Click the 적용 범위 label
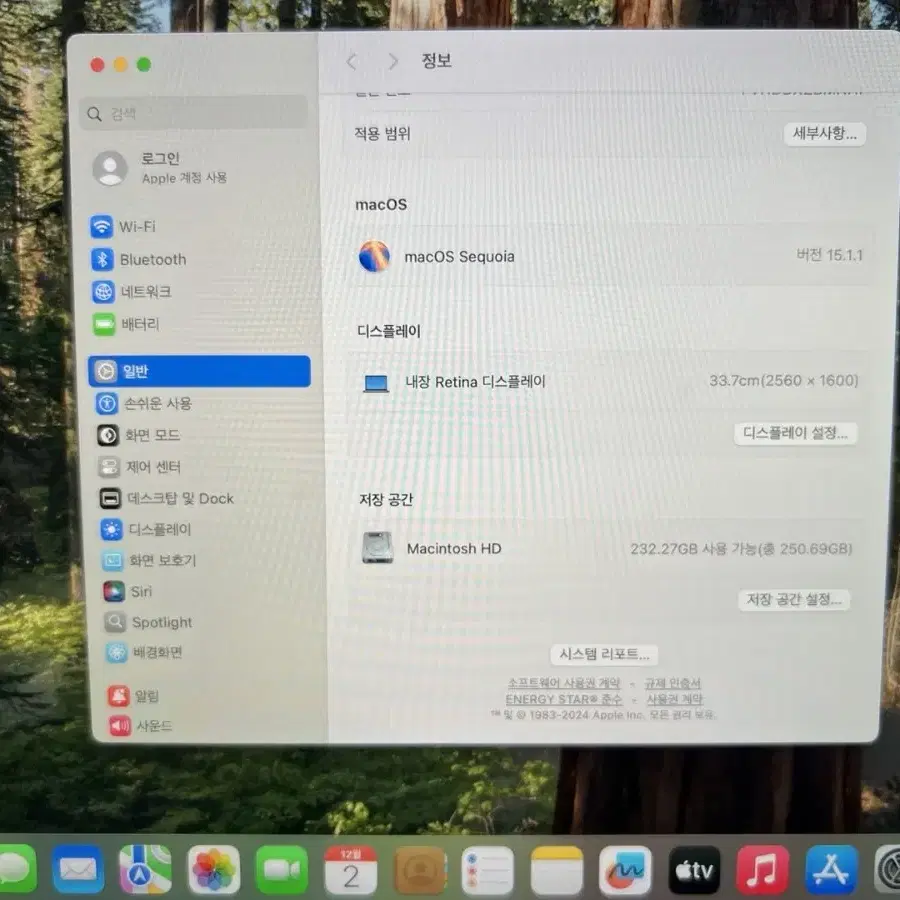Screen dimensions: 900x900 [x=382, y=134]
